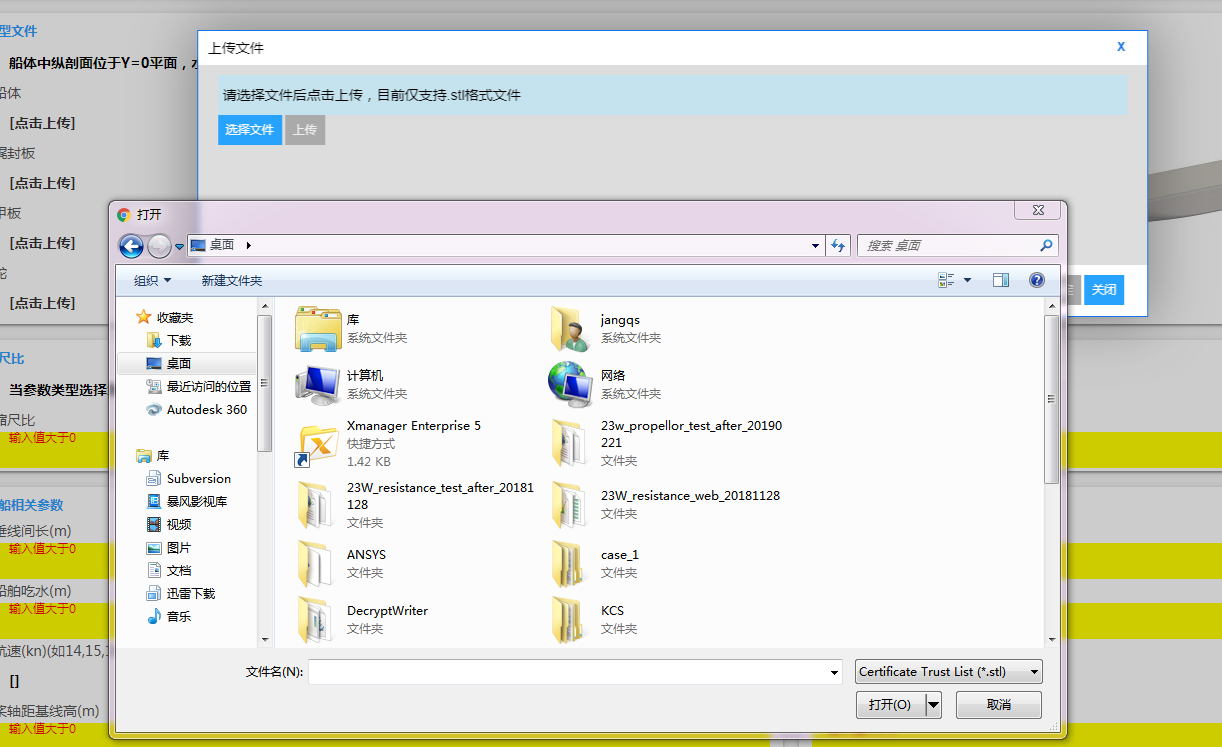Toggle the preview pane icon

pyautogui.click(x=1000, y=281)
